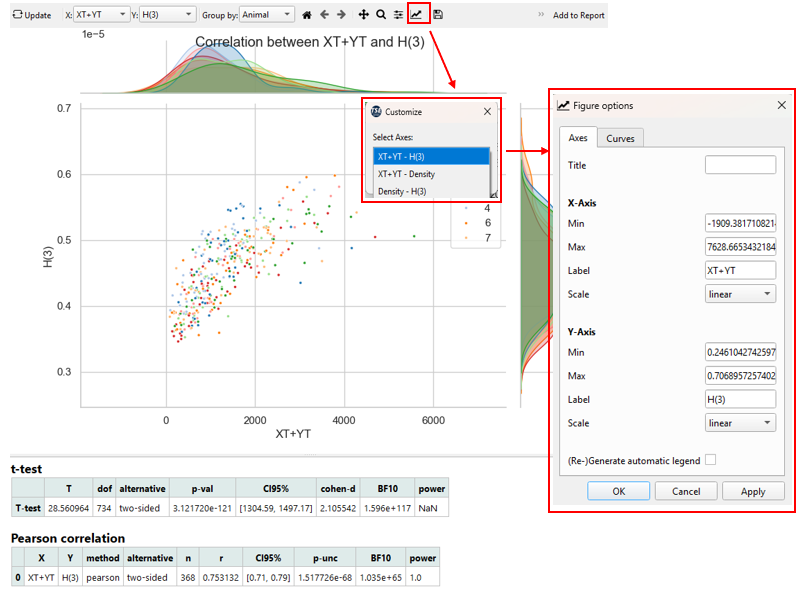Click the Home view icon in toolbar
The height and width of the screenshot is (597, 809).
coord(306,14)
